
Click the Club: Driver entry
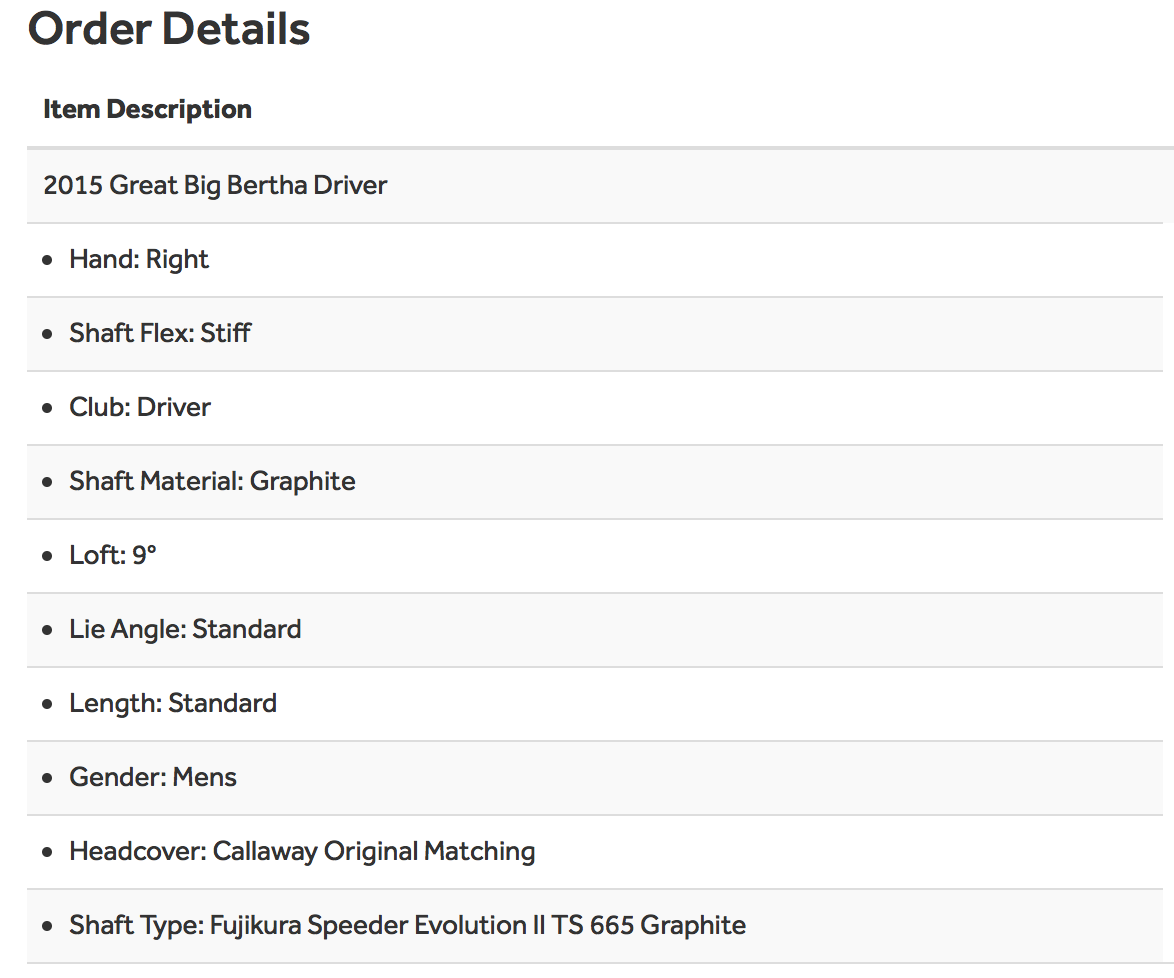click(140, 407)
